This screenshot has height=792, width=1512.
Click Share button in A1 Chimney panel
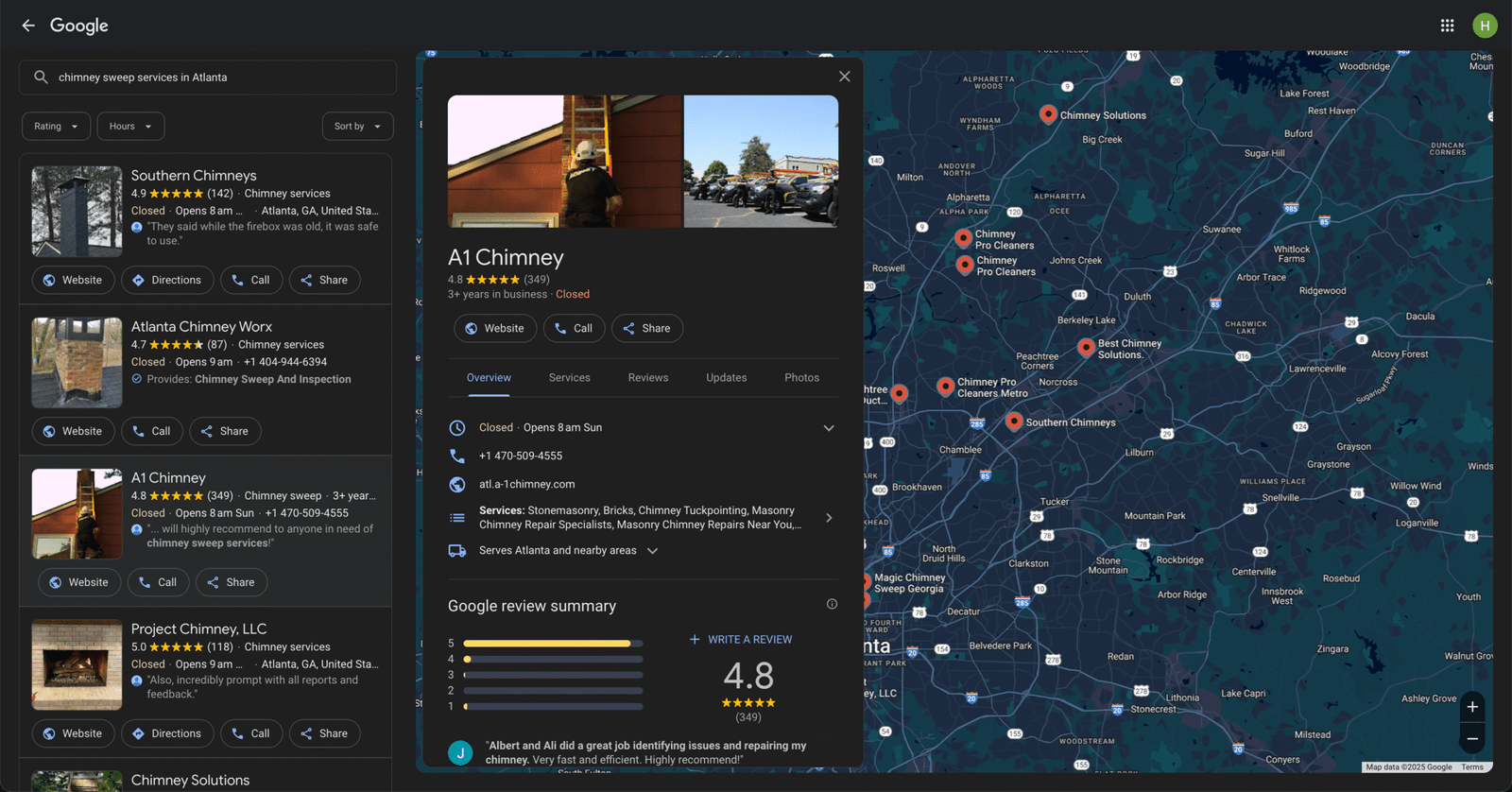point(647,328)
